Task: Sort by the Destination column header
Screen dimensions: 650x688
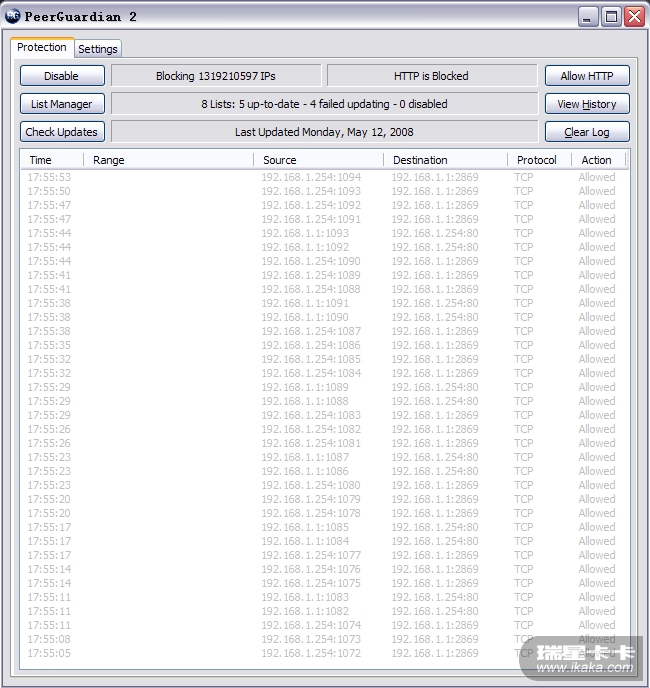Action: click(x=445, y=160)
